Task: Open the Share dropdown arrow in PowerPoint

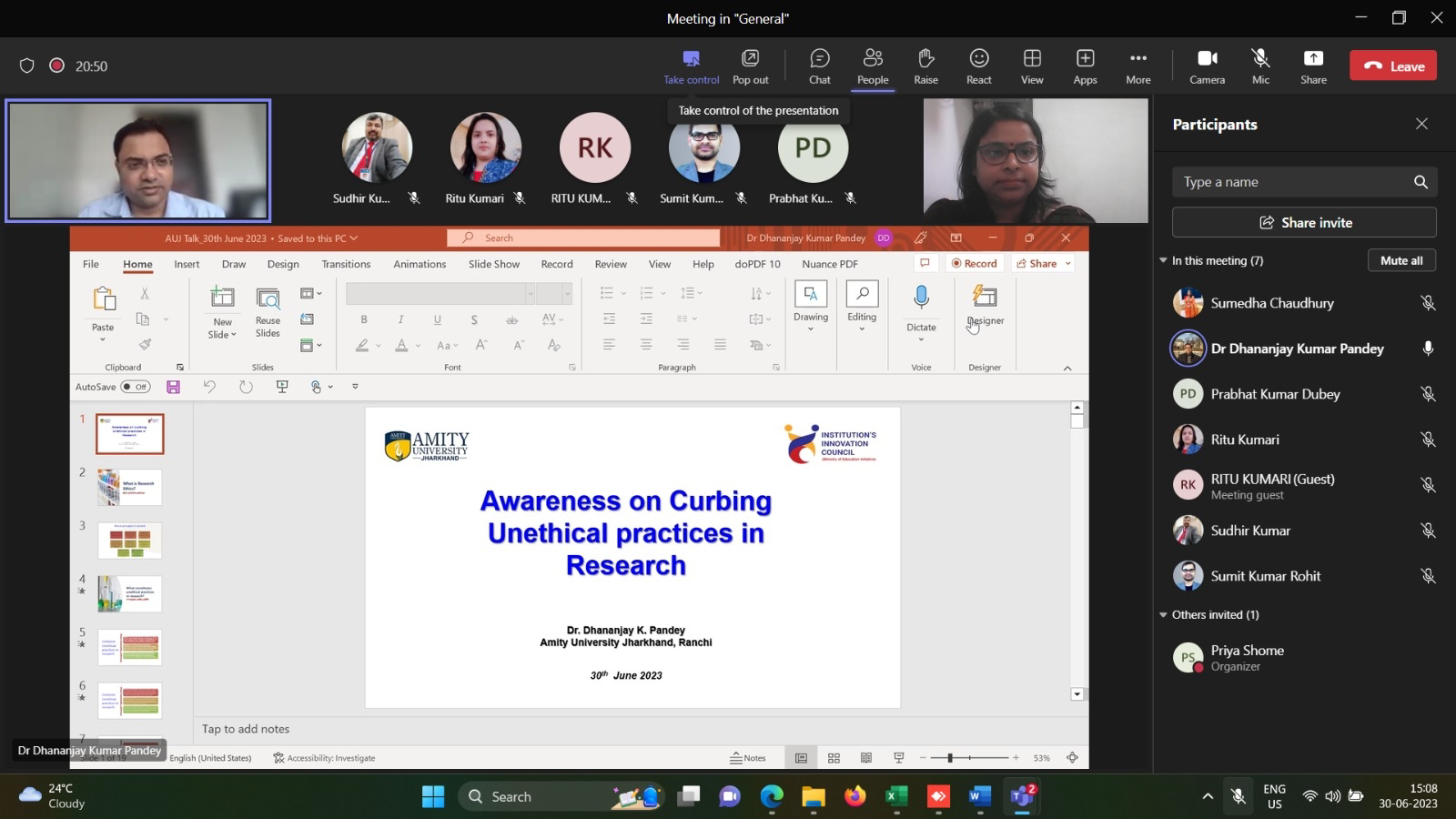Action: (x=1068, y=264)
